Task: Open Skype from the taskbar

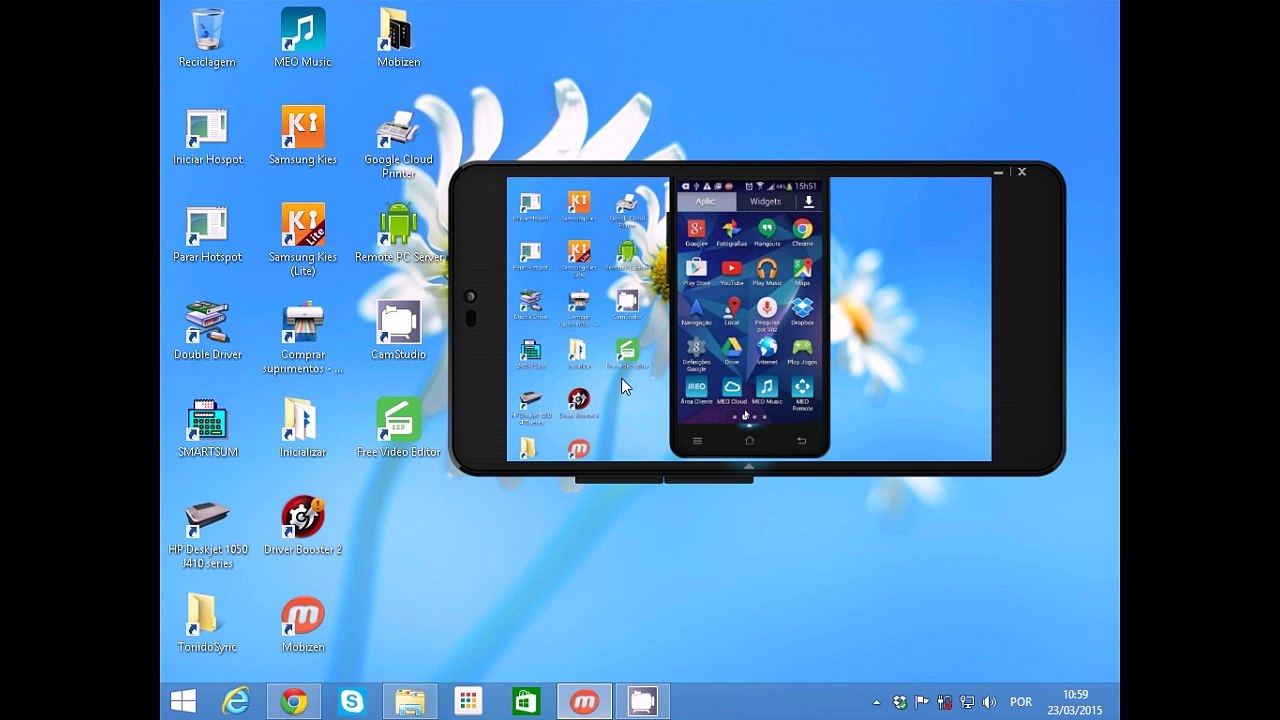Action: [x=352, y=702]
